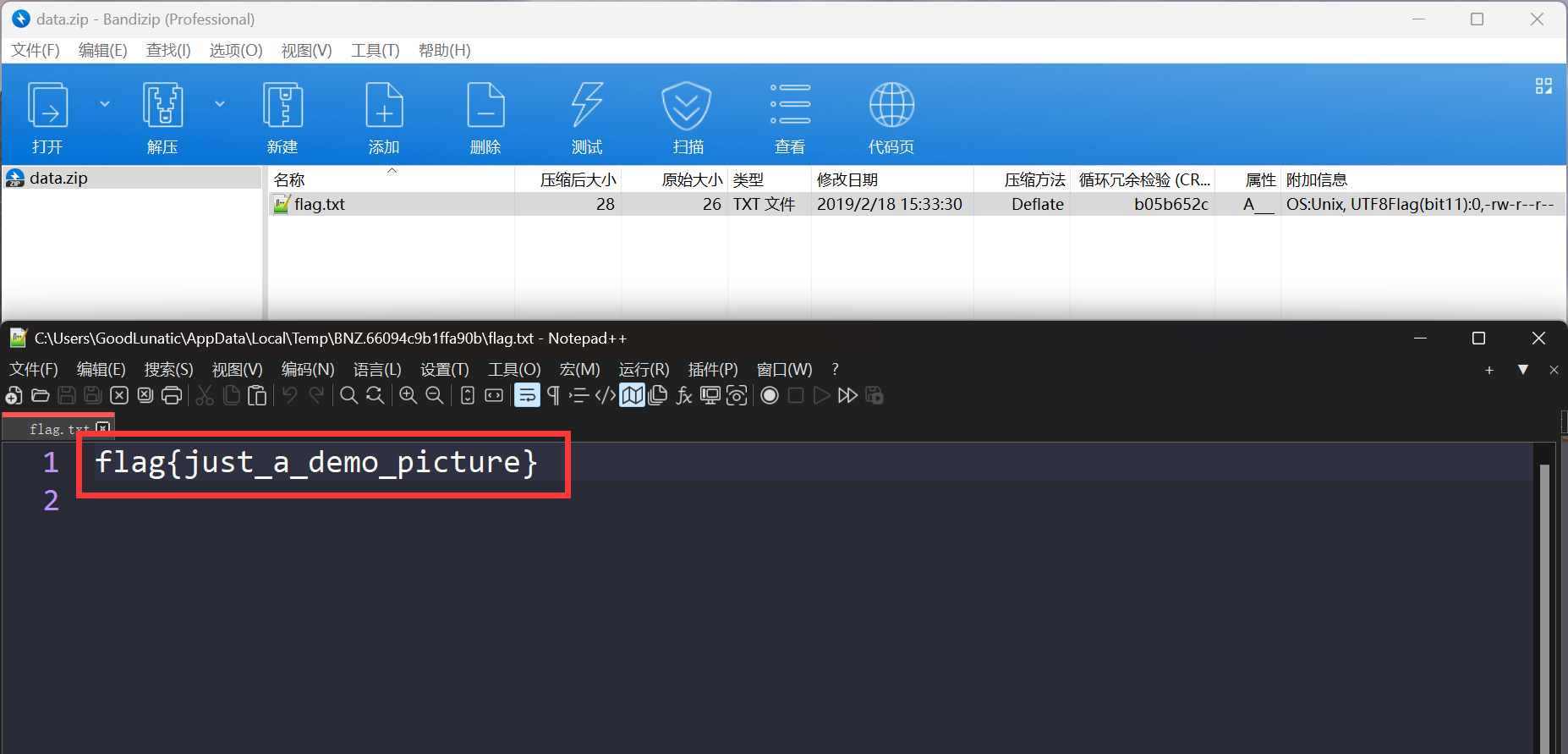Click the Deflate compression method cell
This screenshot has width=1568, height=754.
pyautogui.click(x=1038, y=204)
